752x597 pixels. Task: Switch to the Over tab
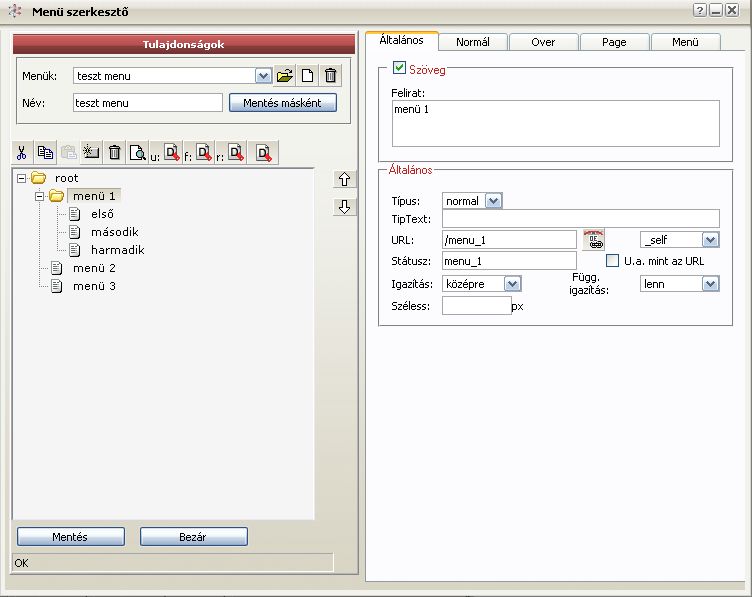(543, 42)
